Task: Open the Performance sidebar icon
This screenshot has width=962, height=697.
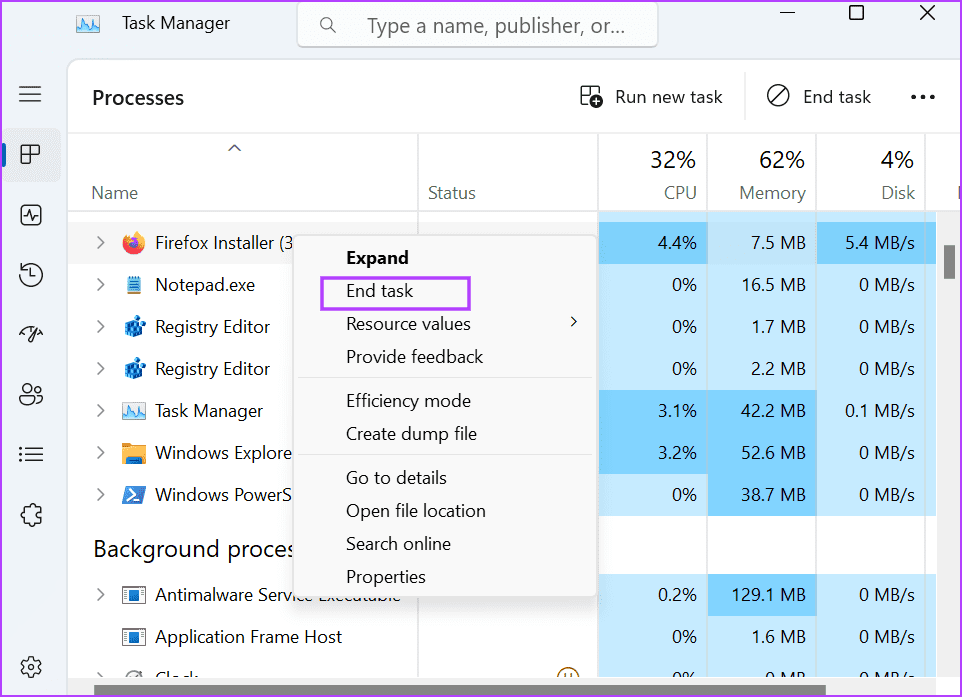Action: pyautogui.click(x=31, y=215)
